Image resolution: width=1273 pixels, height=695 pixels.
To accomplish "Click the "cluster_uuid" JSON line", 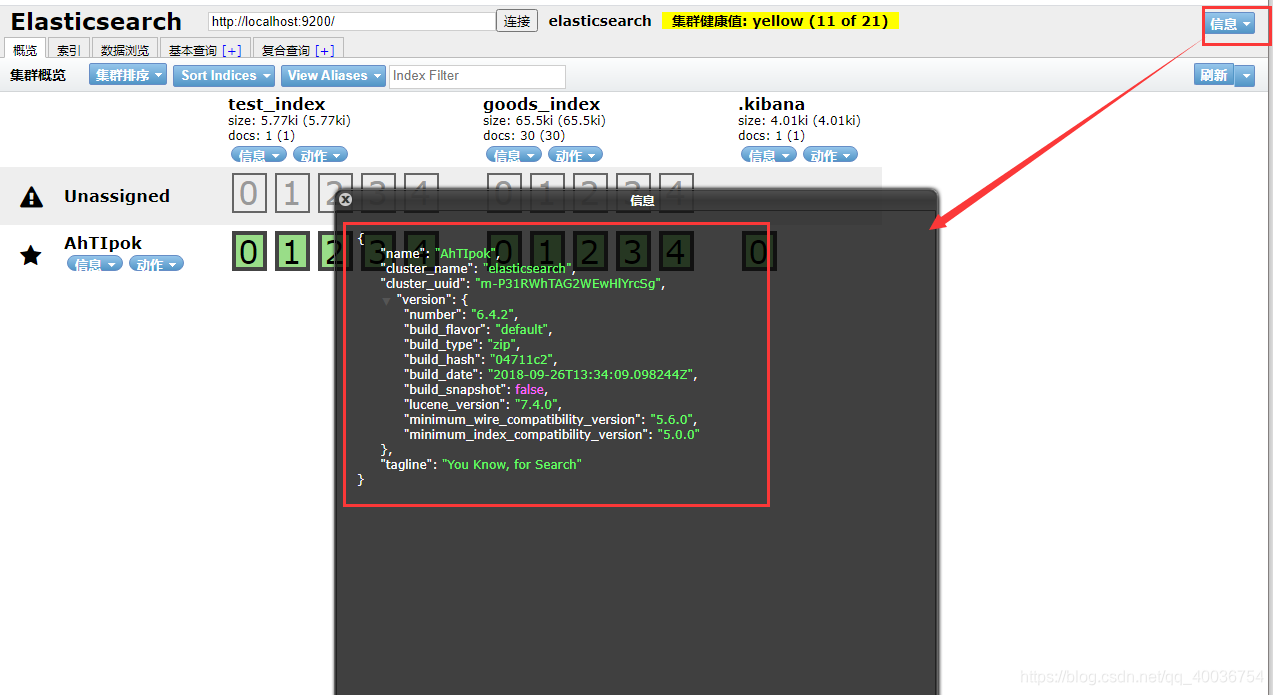I will click(523, 284).
